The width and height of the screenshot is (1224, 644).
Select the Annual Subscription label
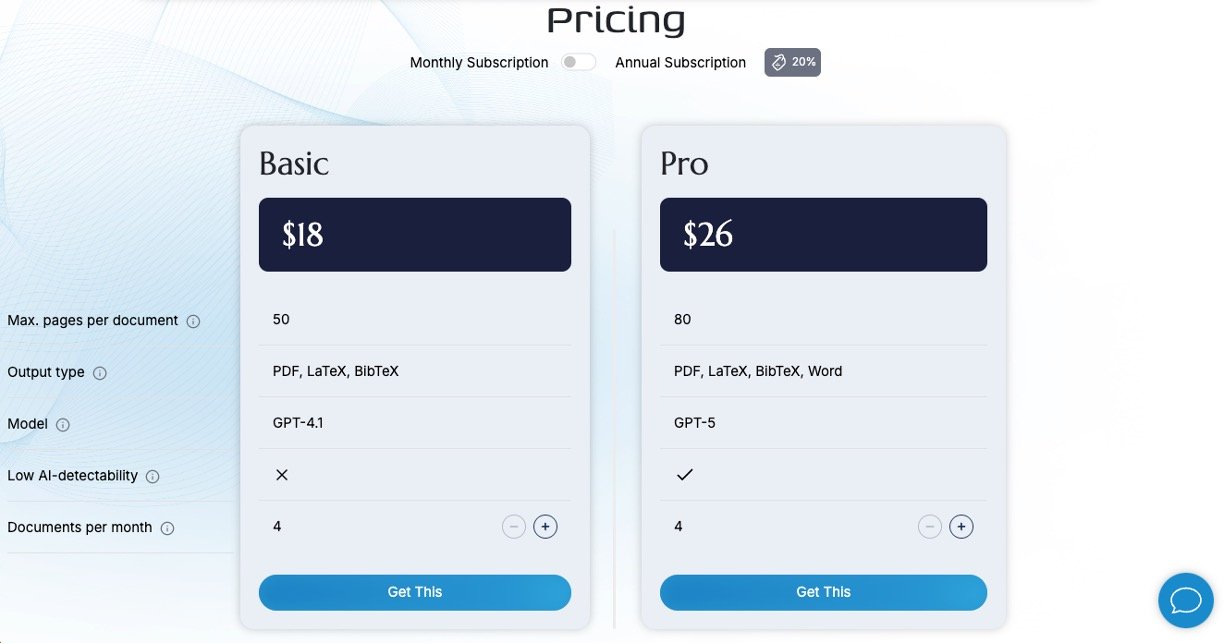tap(680, 63)
